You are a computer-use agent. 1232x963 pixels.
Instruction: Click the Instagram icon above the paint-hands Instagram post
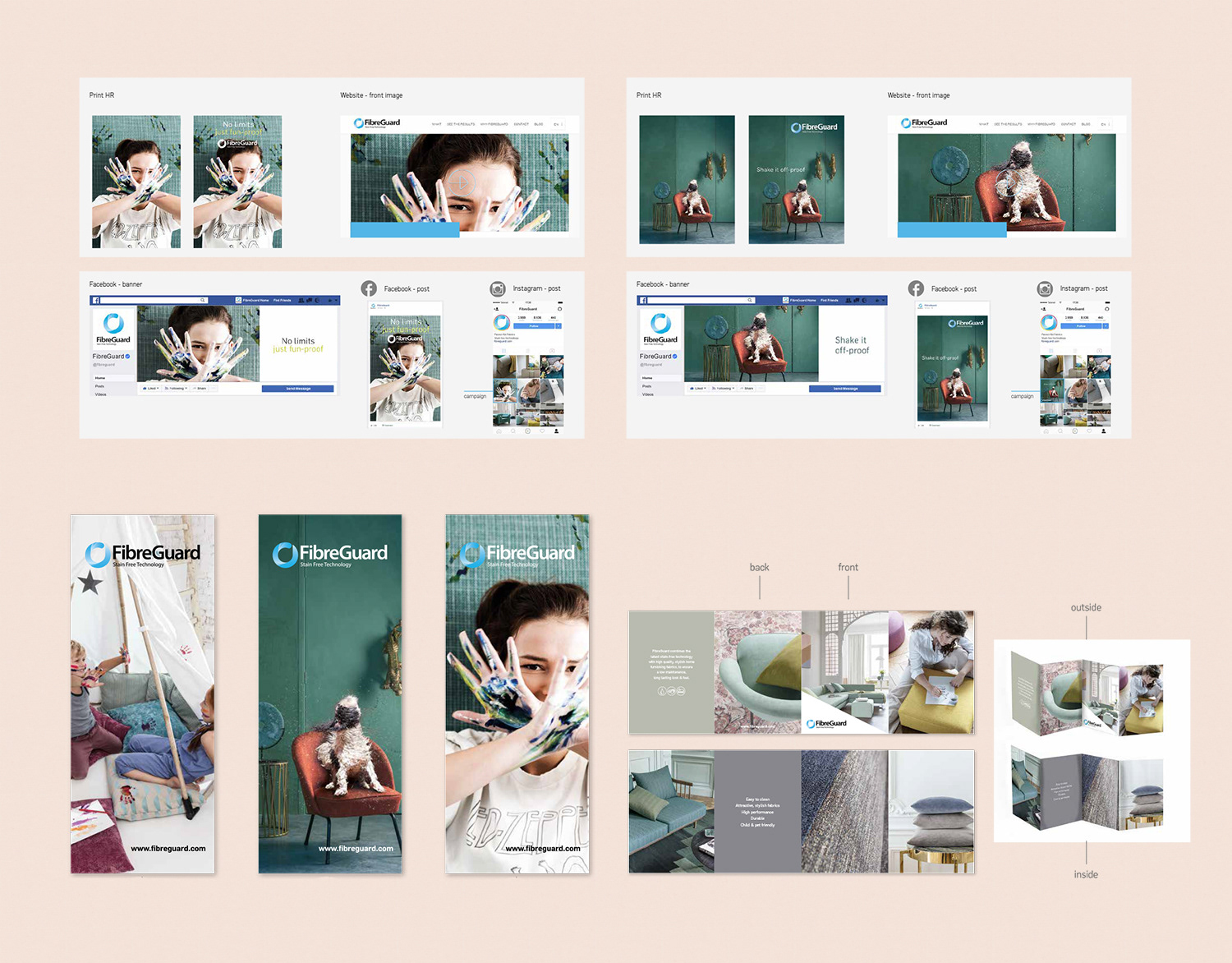(498, 288)
